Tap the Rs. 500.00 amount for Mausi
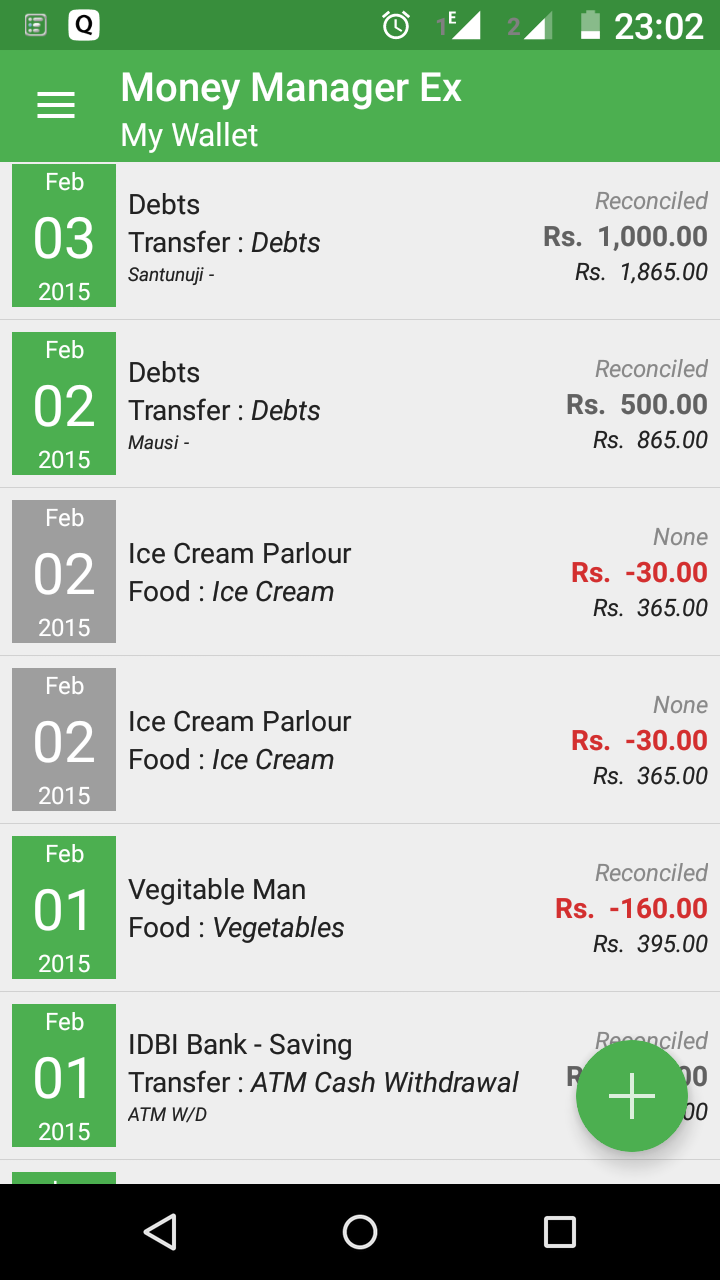The image size is (720, 1280). tap(636, 405)
